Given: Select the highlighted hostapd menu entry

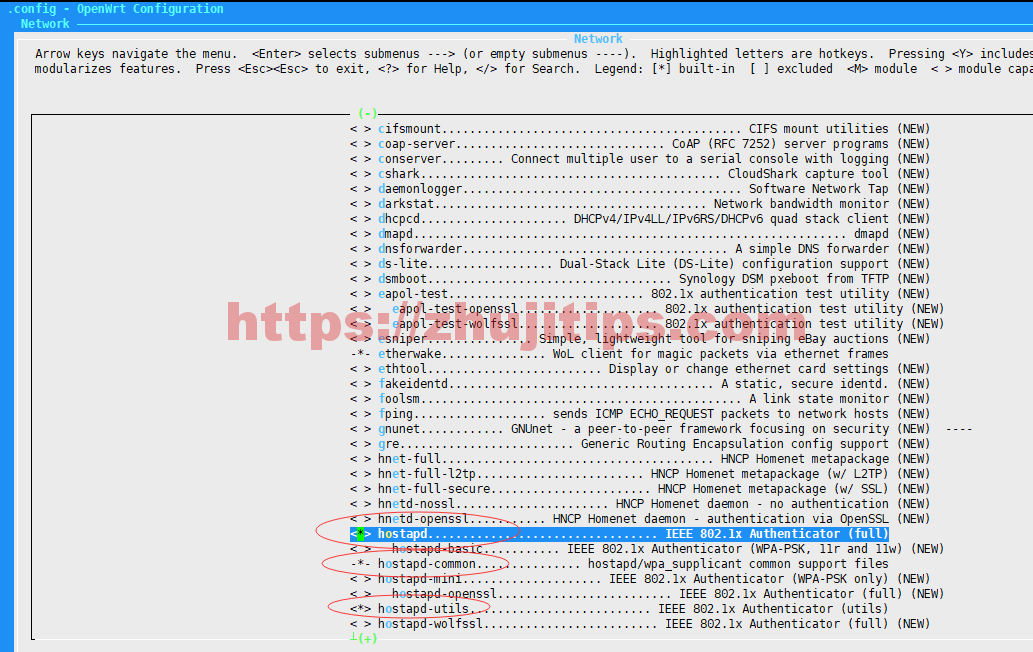Looking at the screenshot, I should pos(618,534).
